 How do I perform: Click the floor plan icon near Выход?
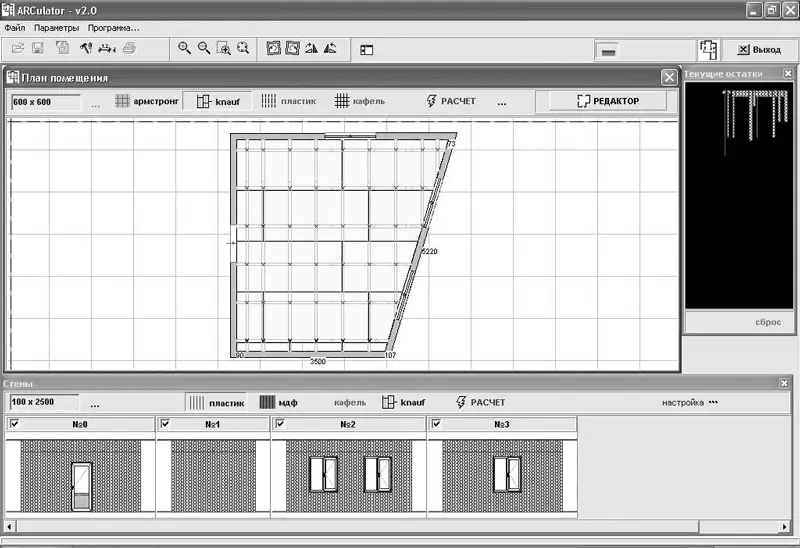coord(708,49)
